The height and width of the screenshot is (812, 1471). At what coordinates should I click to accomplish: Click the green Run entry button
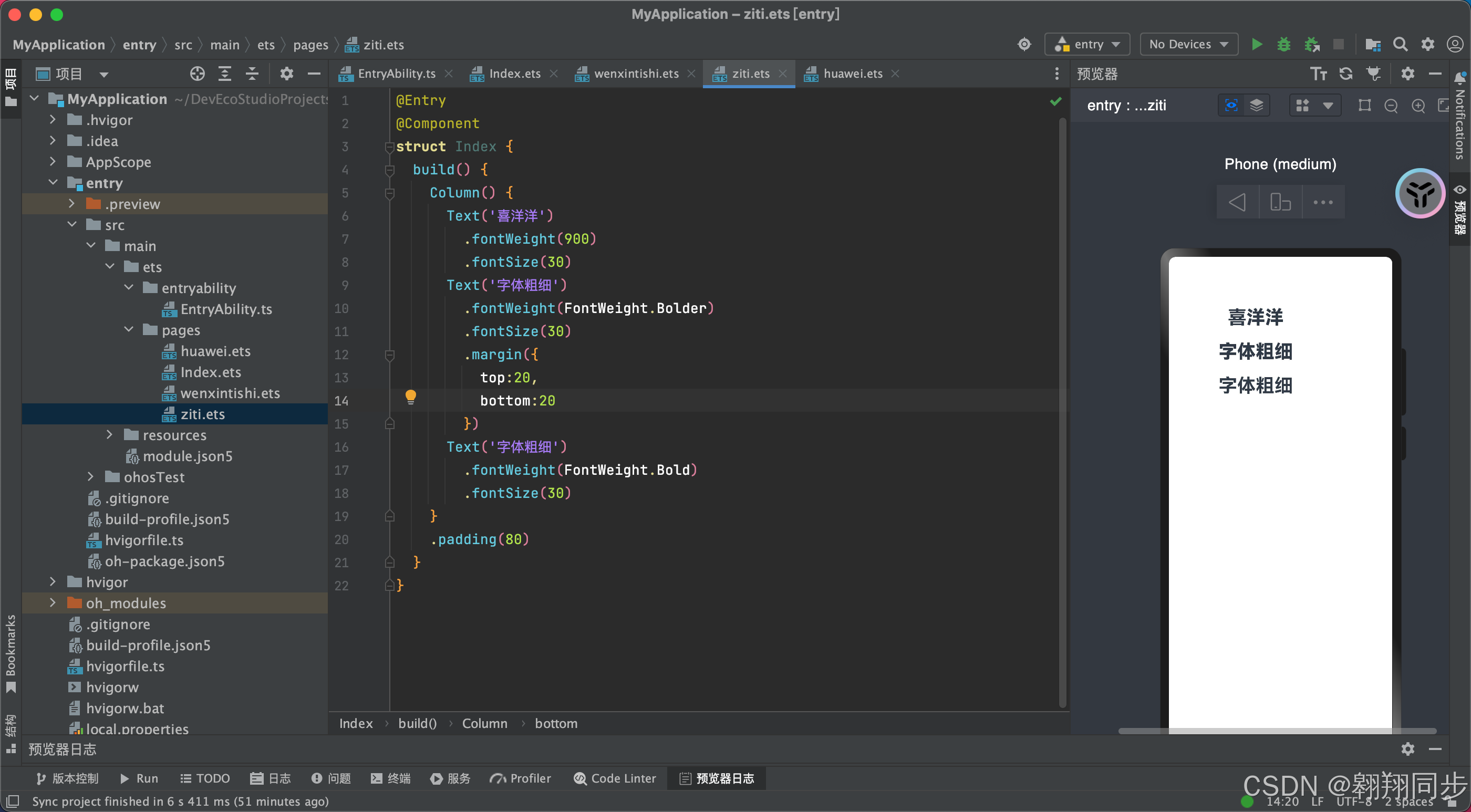point(1256,45)
